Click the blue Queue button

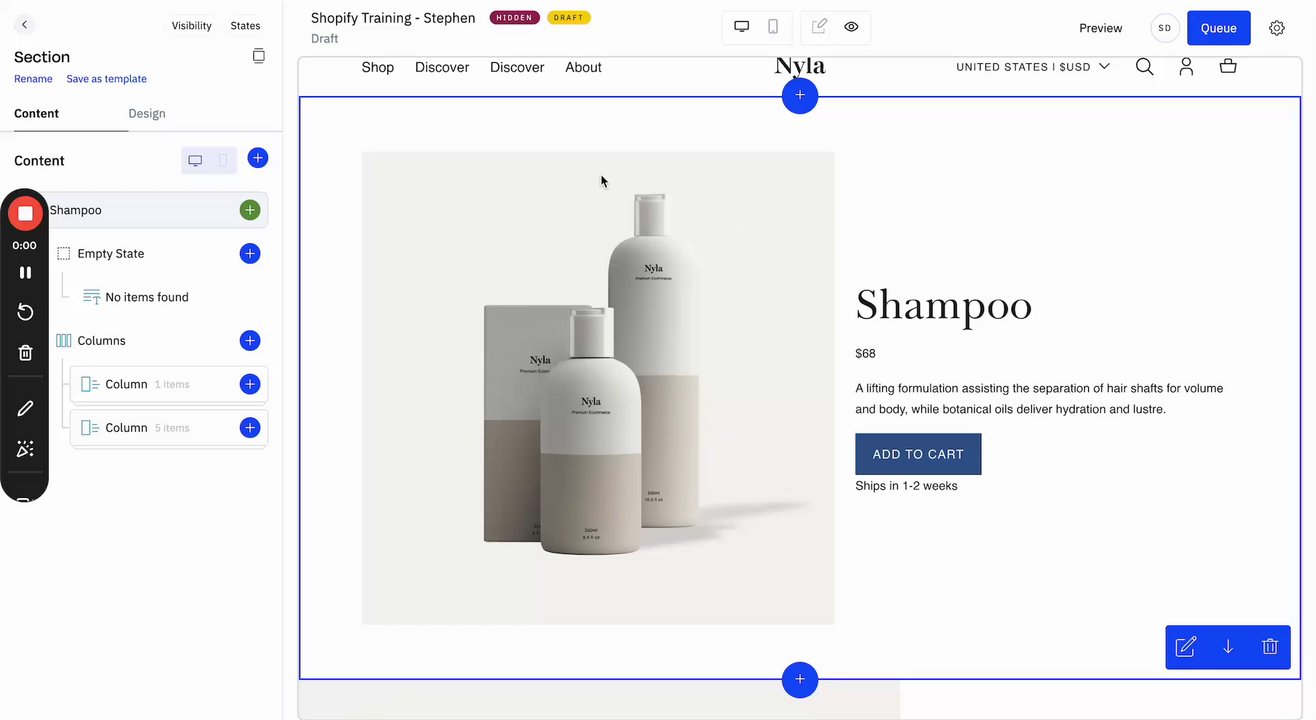[x=1219, y=28]
